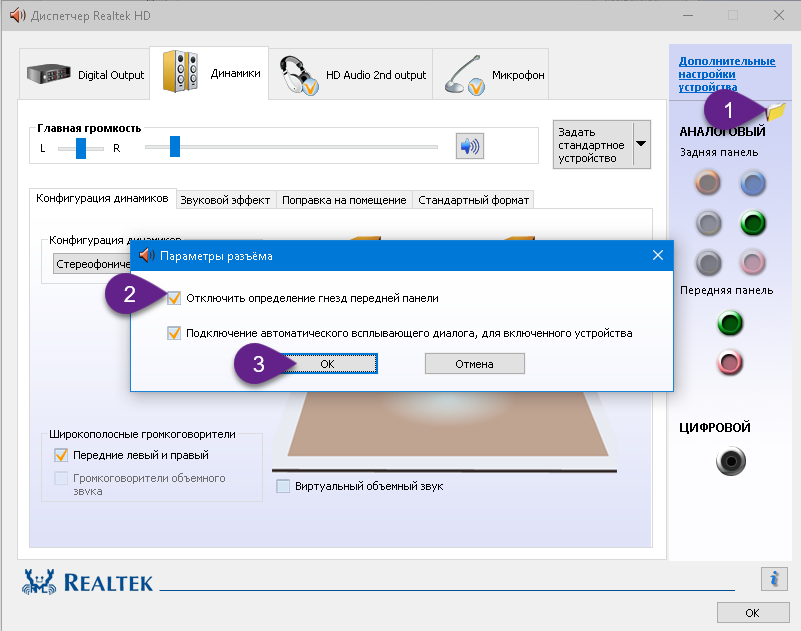Click OK at the bottom of Realtek window
801x631 pixels.
[x=752, y=613]
